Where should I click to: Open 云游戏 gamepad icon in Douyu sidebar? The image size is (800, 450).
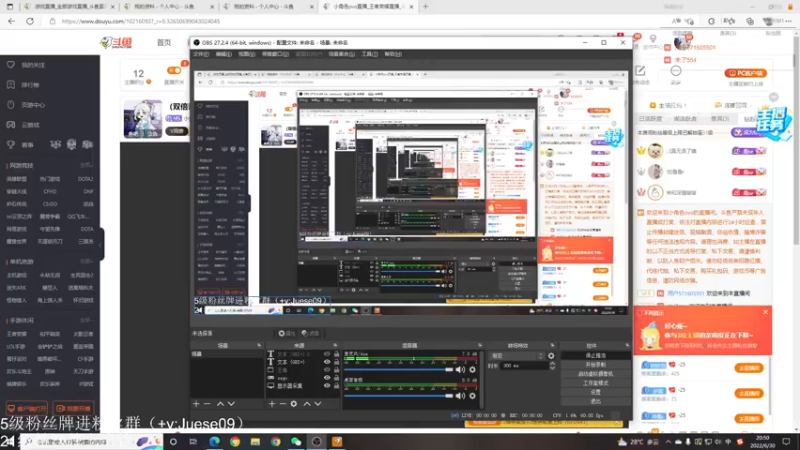coord(11,124)
